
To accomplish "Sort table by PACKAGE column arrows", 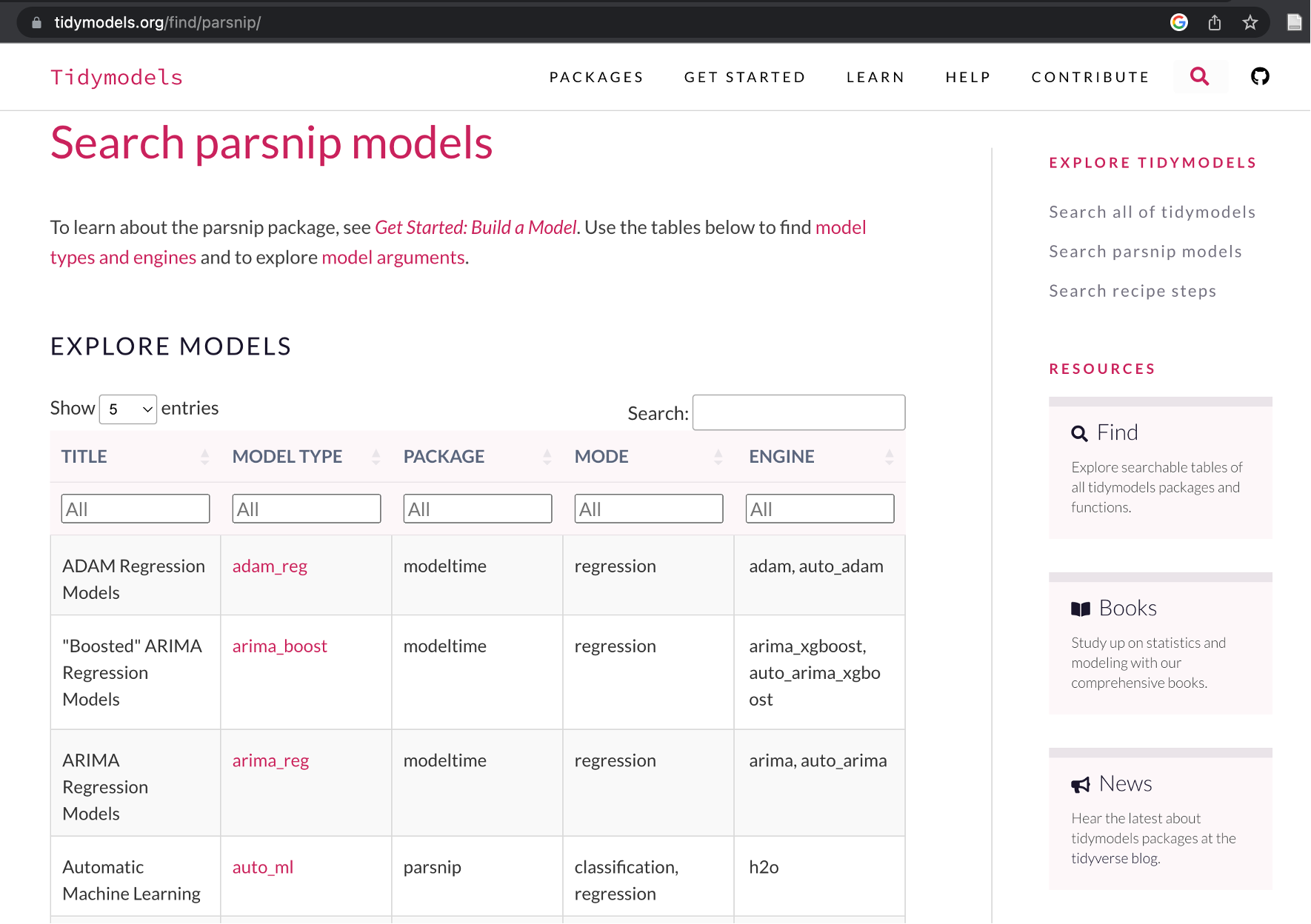I will [x=547, y=457].
